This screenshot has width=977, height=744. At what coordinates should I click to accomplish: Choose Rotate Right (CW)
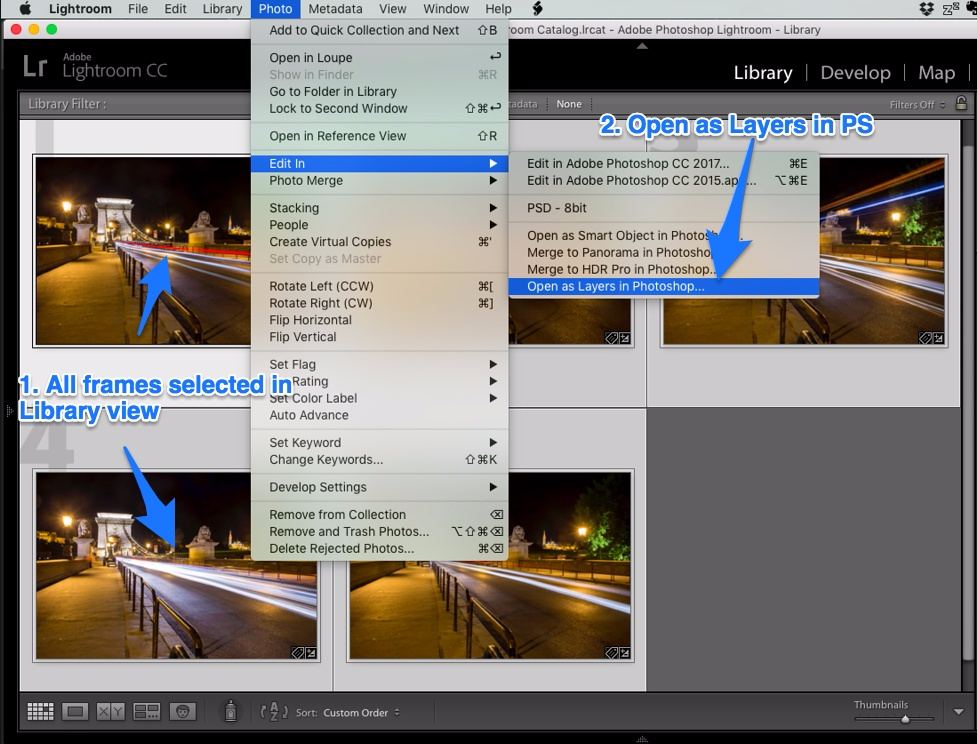tap(379, 303)
